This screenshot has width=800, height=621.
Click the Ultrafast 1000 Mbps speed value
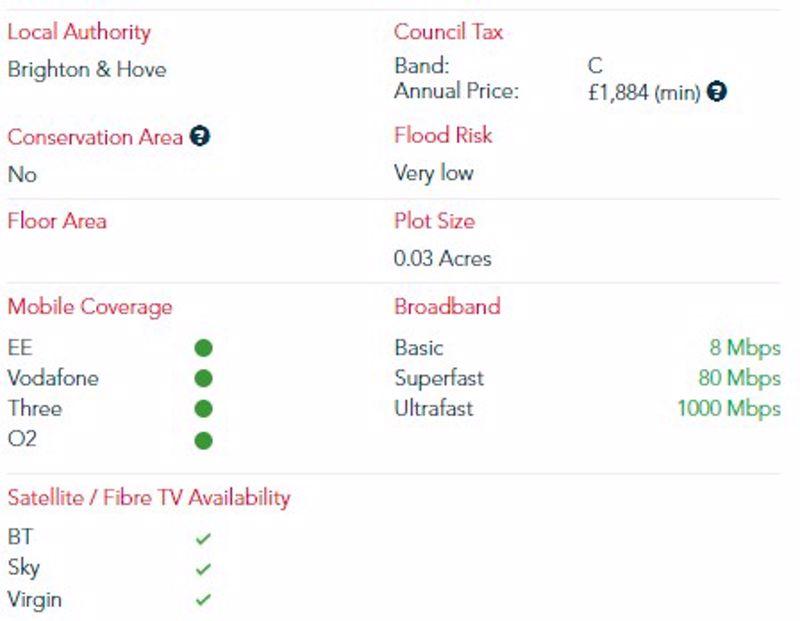[x=729, y=409]
